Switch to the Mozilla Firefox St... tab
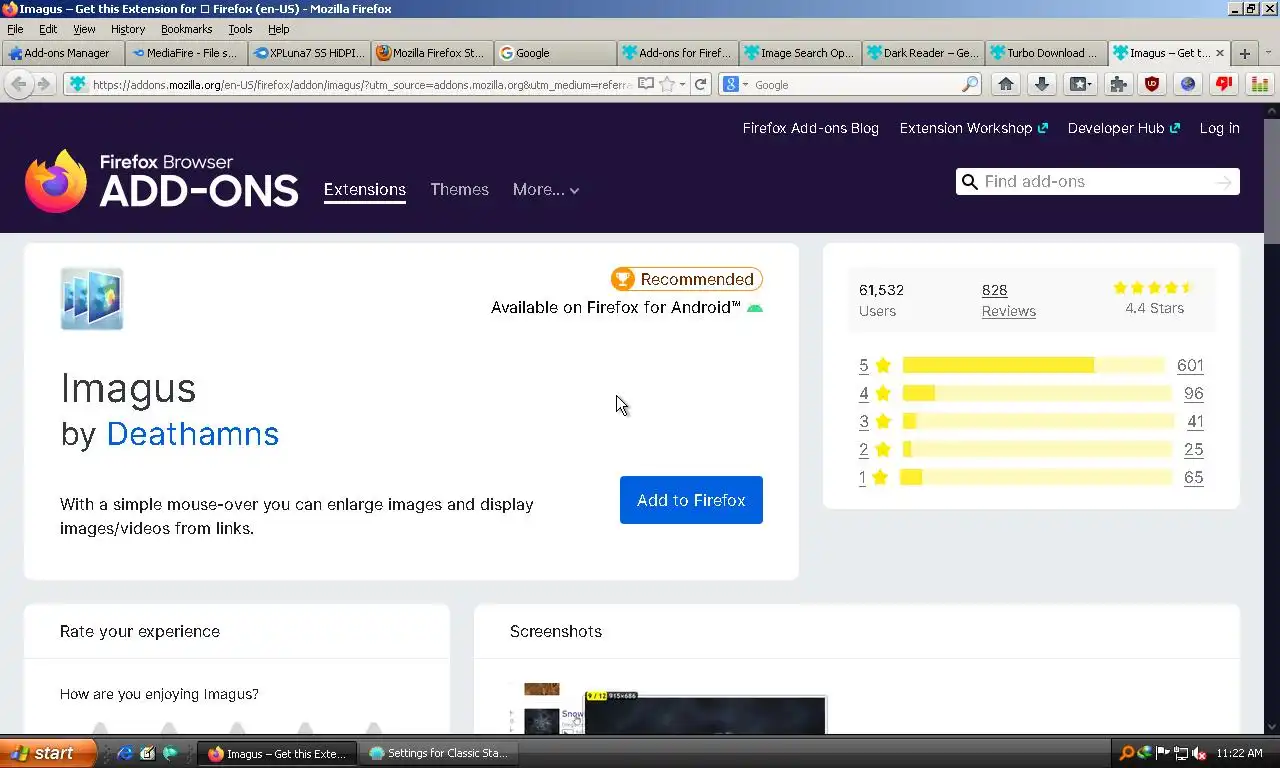 [431, 53]
